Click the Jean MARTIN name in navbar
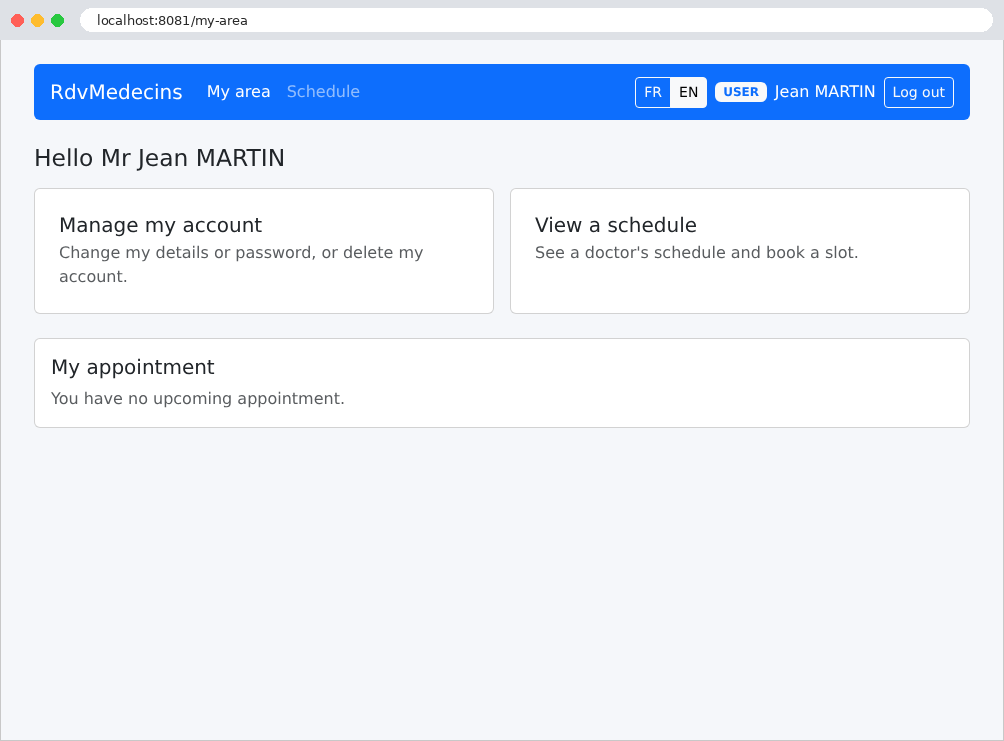The width and height of the screenshot is (1004, 741). point(825,92)
